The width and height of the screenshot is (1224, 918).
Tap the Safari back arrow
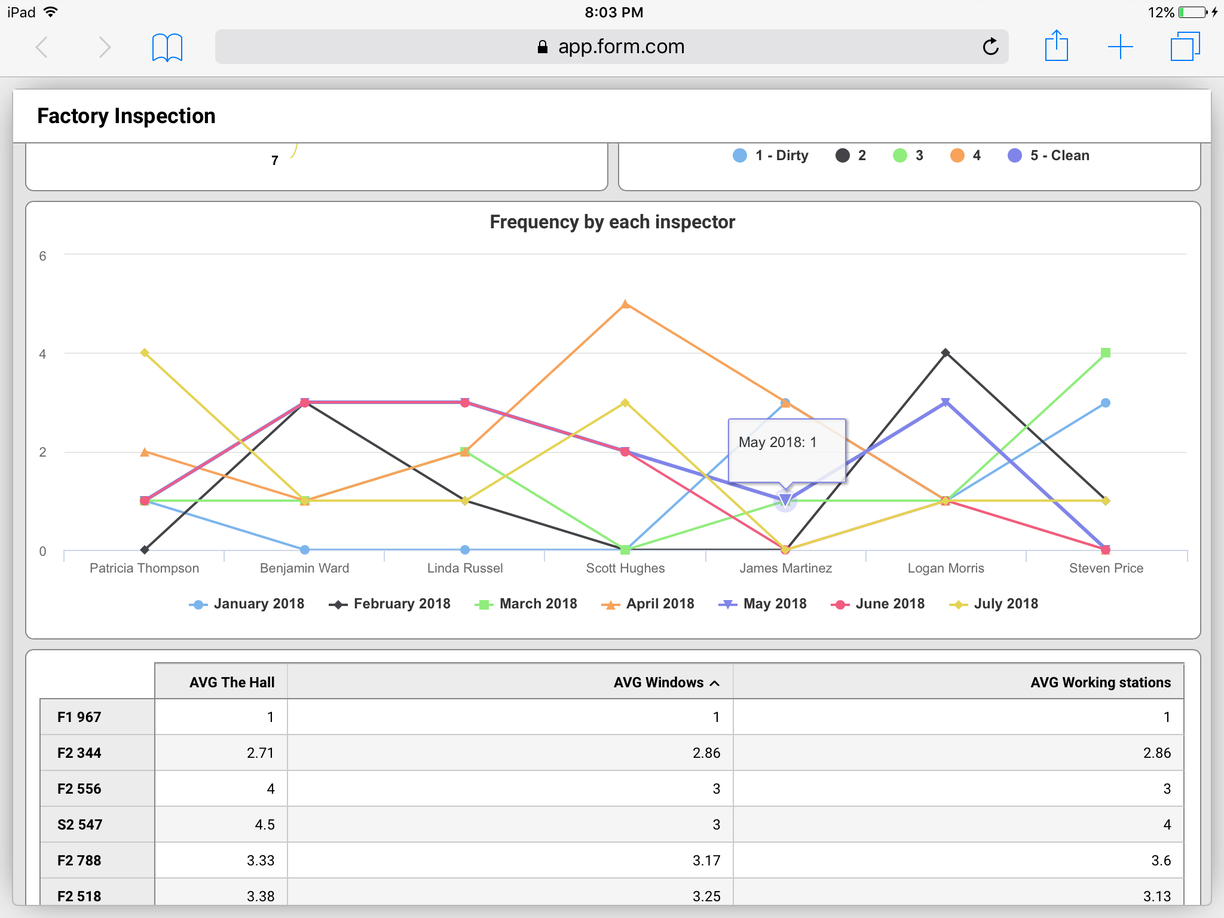click(x=42, y=47)
